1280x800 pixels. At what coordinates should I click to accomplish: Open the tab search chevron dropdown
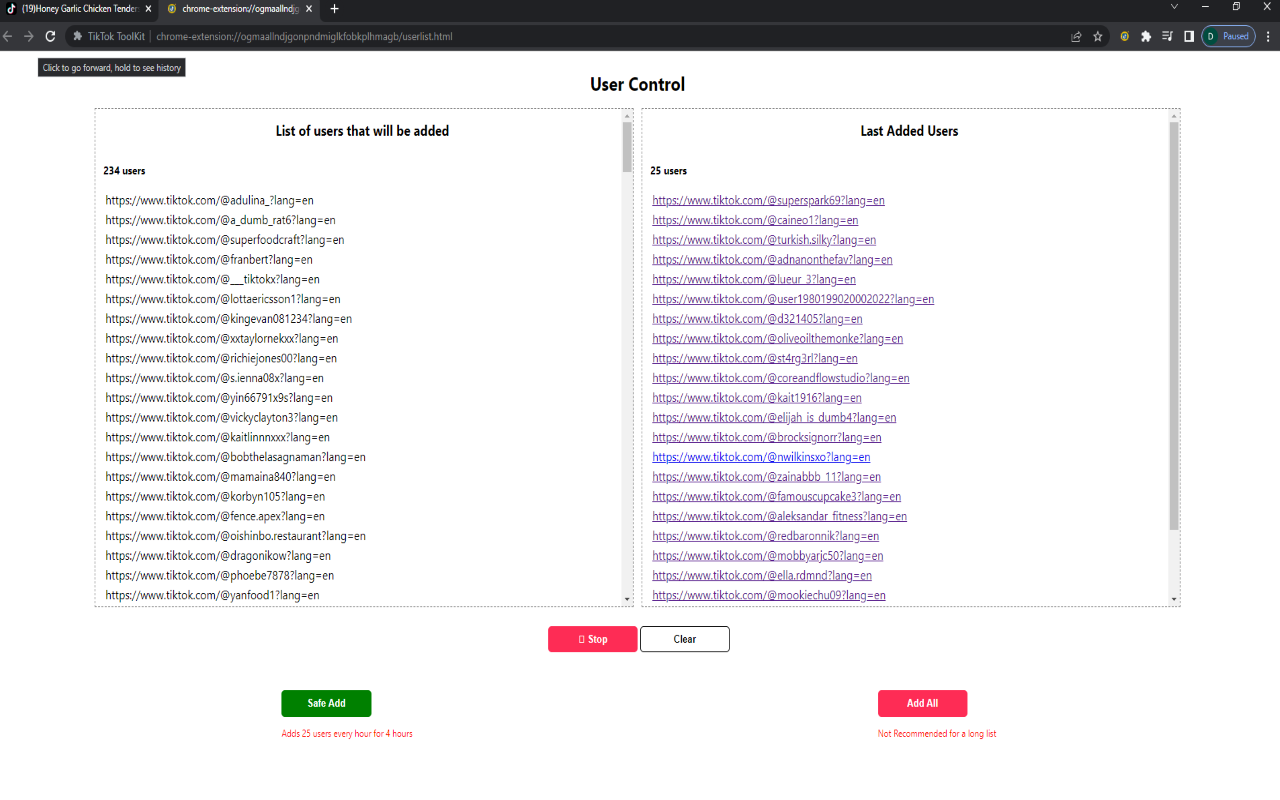pyautogui.click(x=1174, y=7)
